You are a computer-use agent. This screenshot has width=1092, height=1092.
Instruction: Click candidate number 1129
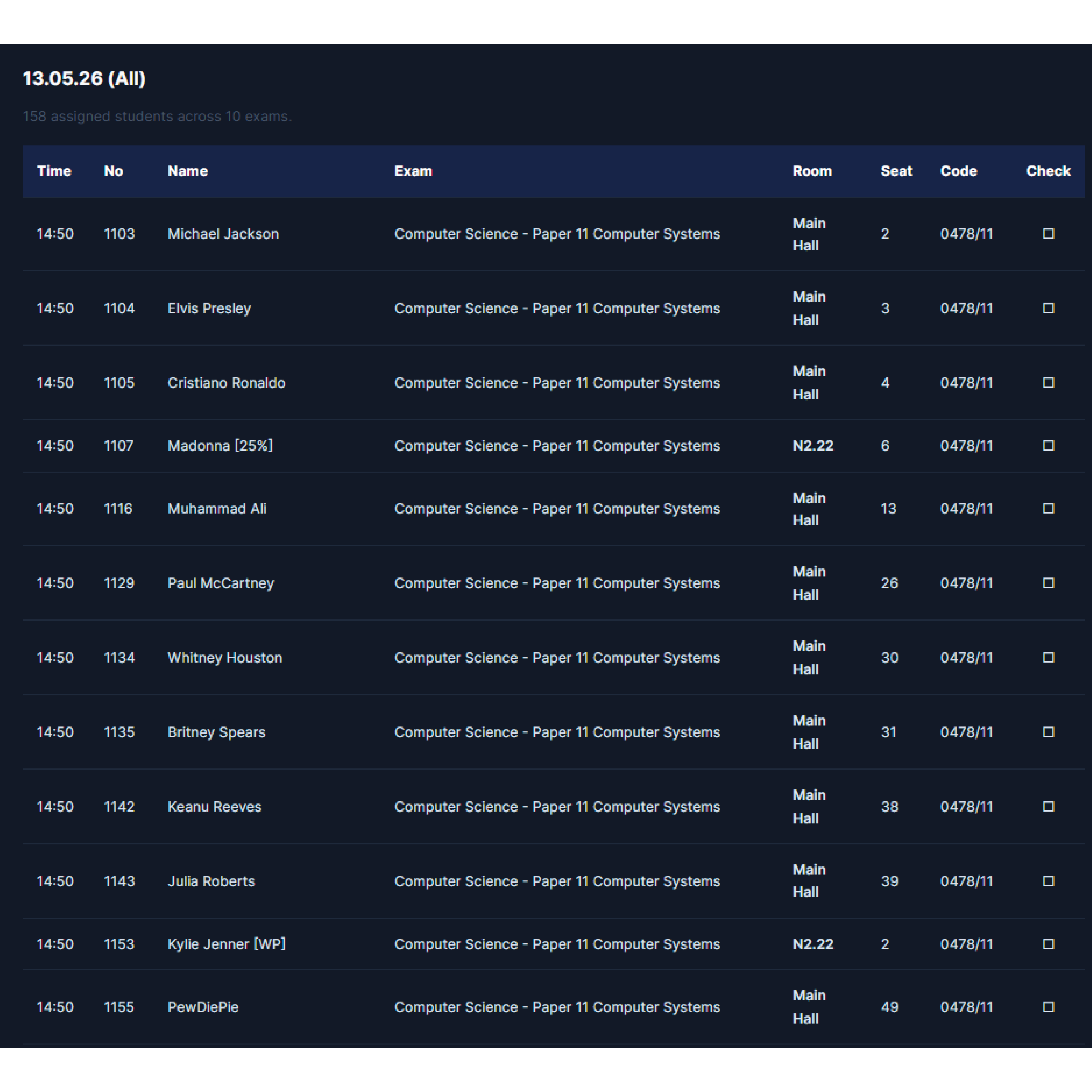pyautogui.click(x=119, y=583)
